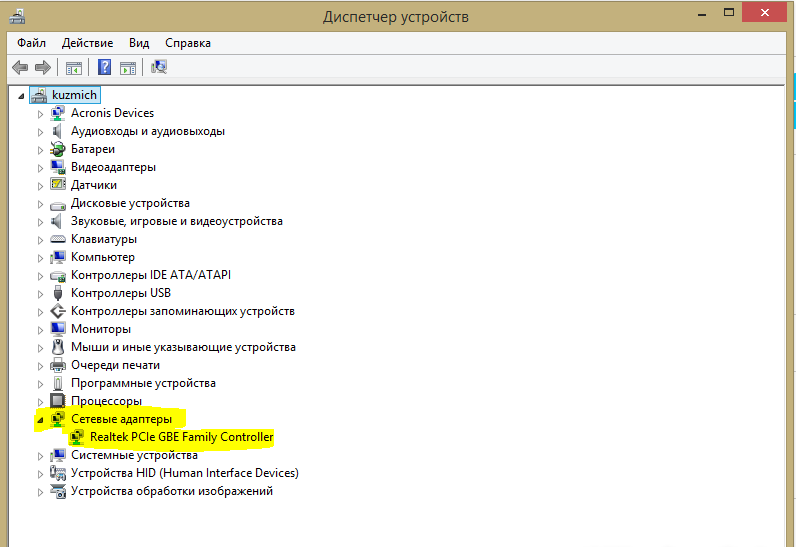This screenshot has height=547, width=796.
Task: Click the Back arrow toolbar icon
Action: (x=20, y=67)
